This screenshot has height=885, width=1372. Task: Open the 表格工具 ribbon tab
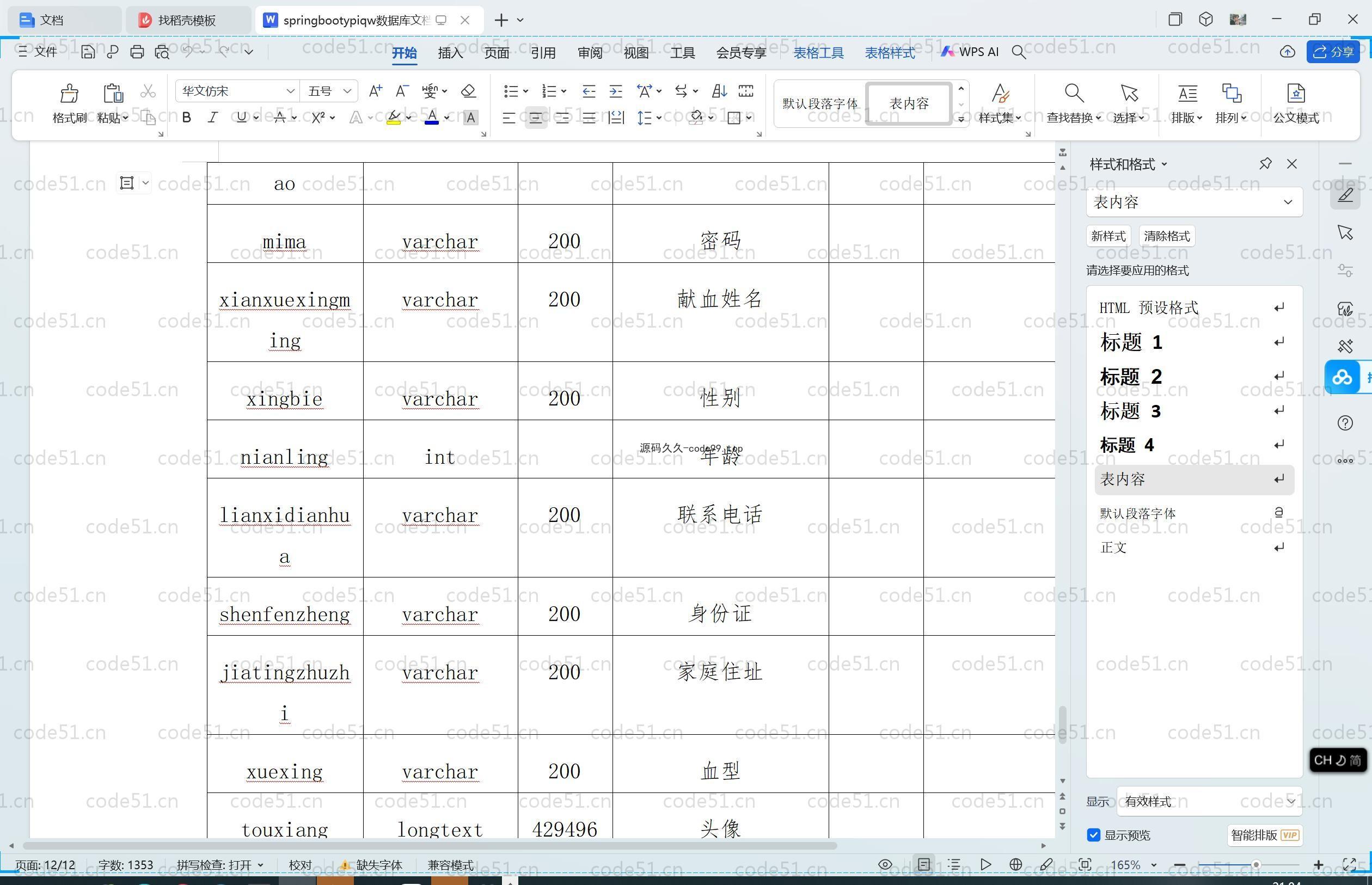pos(818,52)
